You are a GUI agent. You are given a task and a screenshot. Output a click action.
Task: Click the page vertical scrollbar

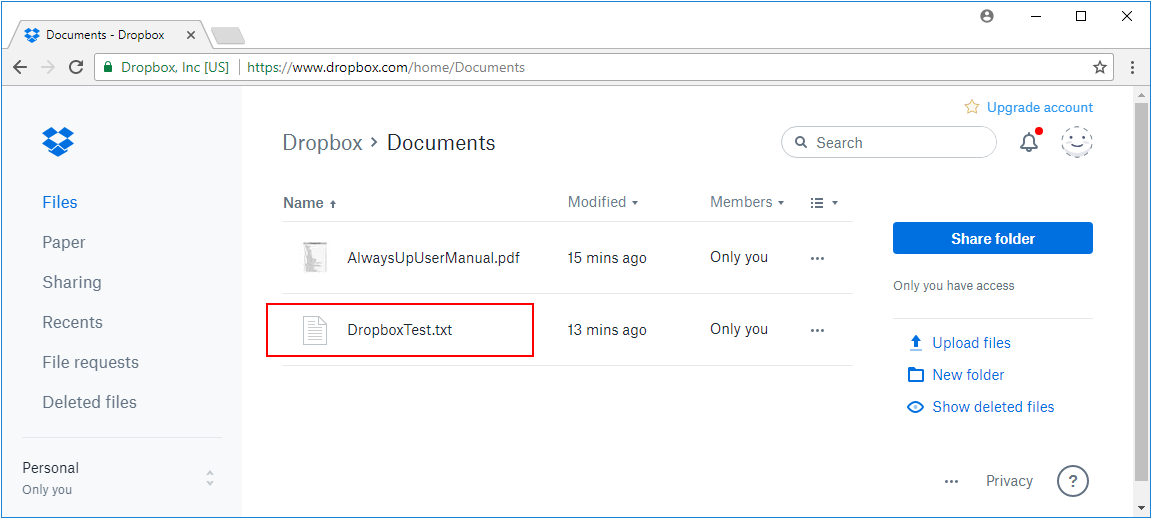[1141, 294]
